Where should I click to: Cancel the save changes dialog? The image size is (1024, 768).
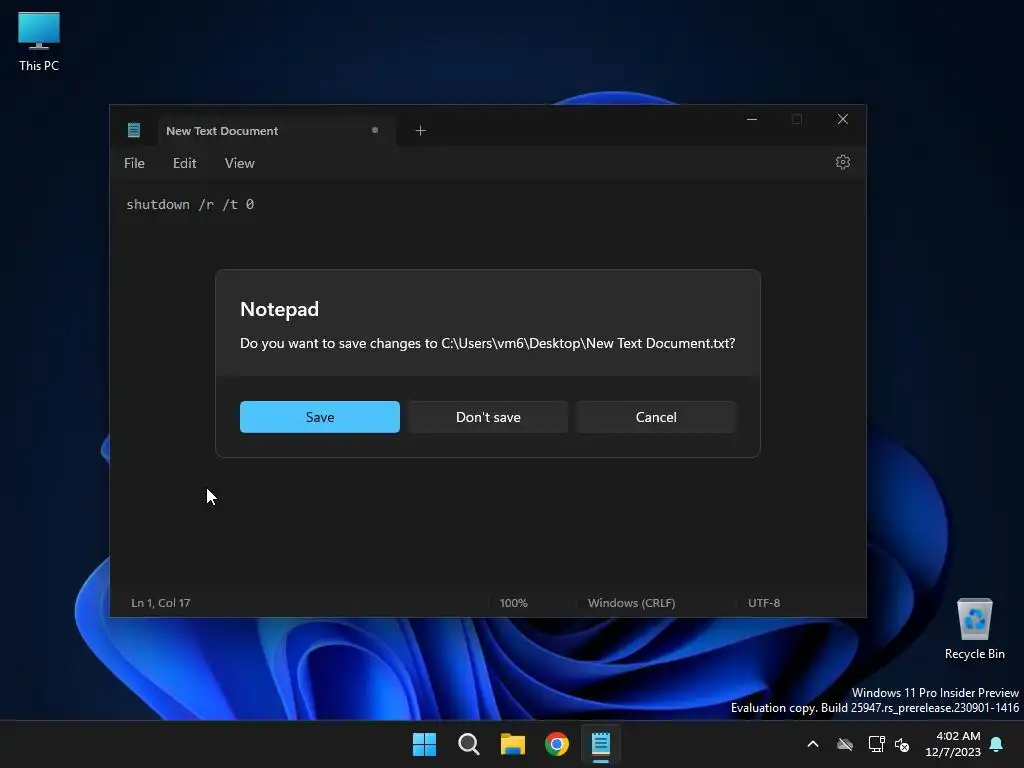656,417
